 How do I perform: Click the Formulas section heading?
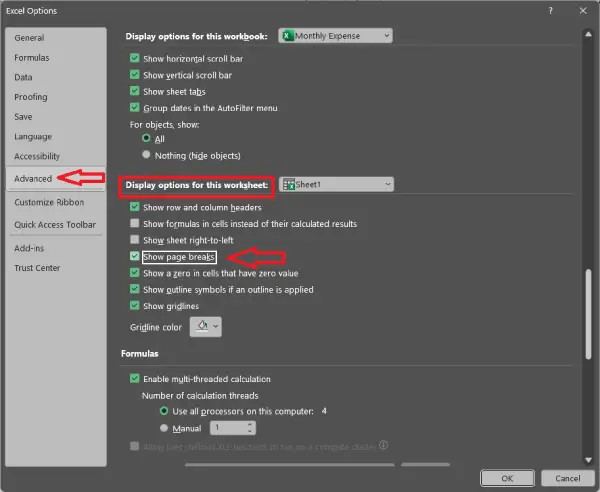(140, 354)
